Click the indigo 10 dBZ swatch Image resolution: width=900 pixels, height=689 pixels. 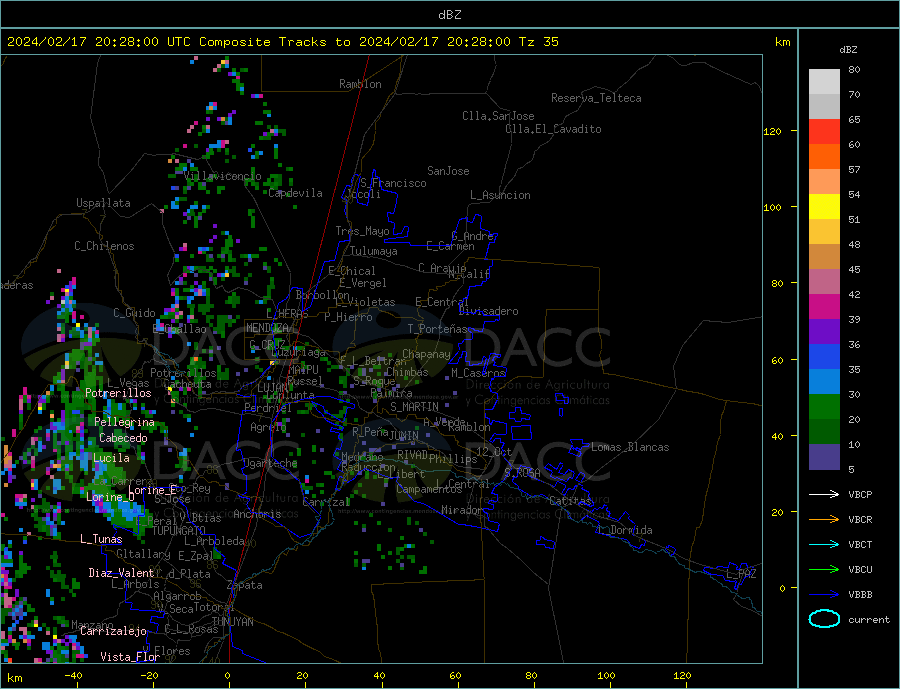click(x=824, y=456)
